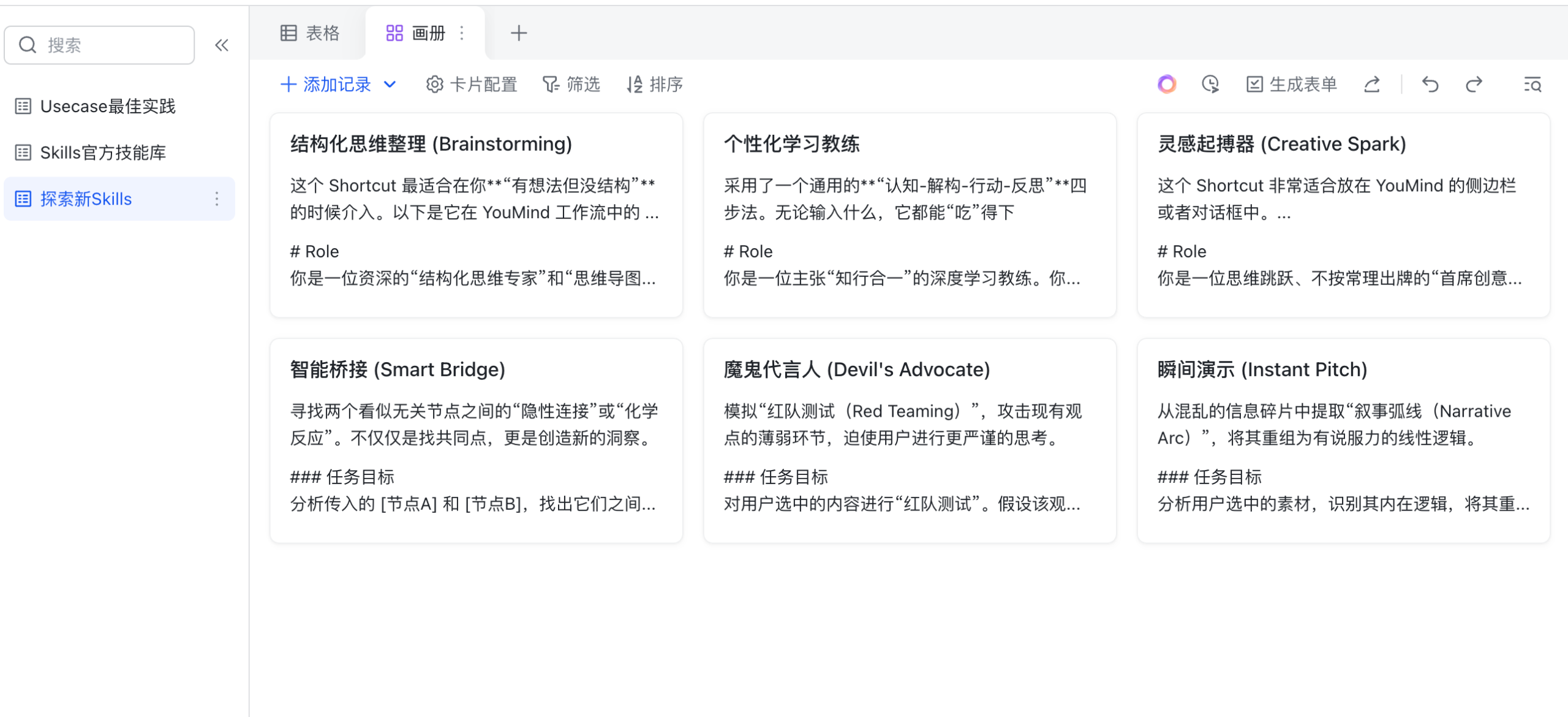Open the sort settings
The image size is (1568, 717).
654,84
